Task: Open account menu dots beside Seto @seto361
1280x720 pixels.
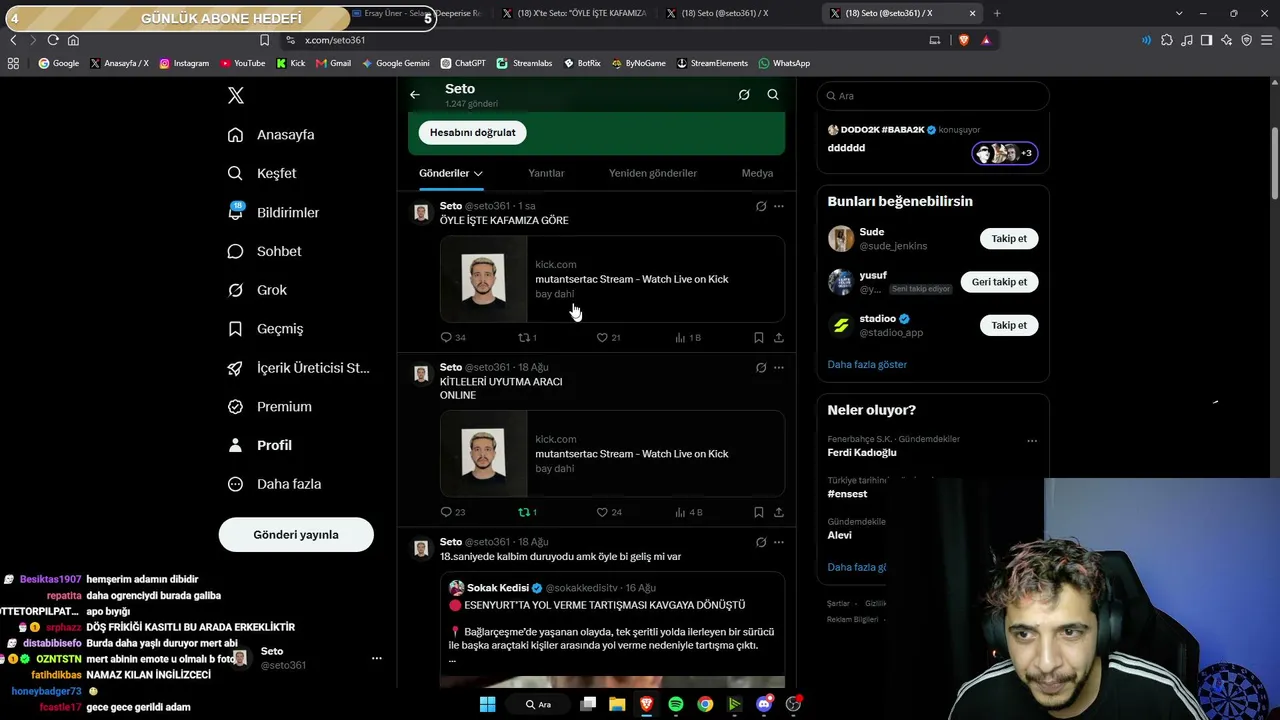Action: point(377,658)
